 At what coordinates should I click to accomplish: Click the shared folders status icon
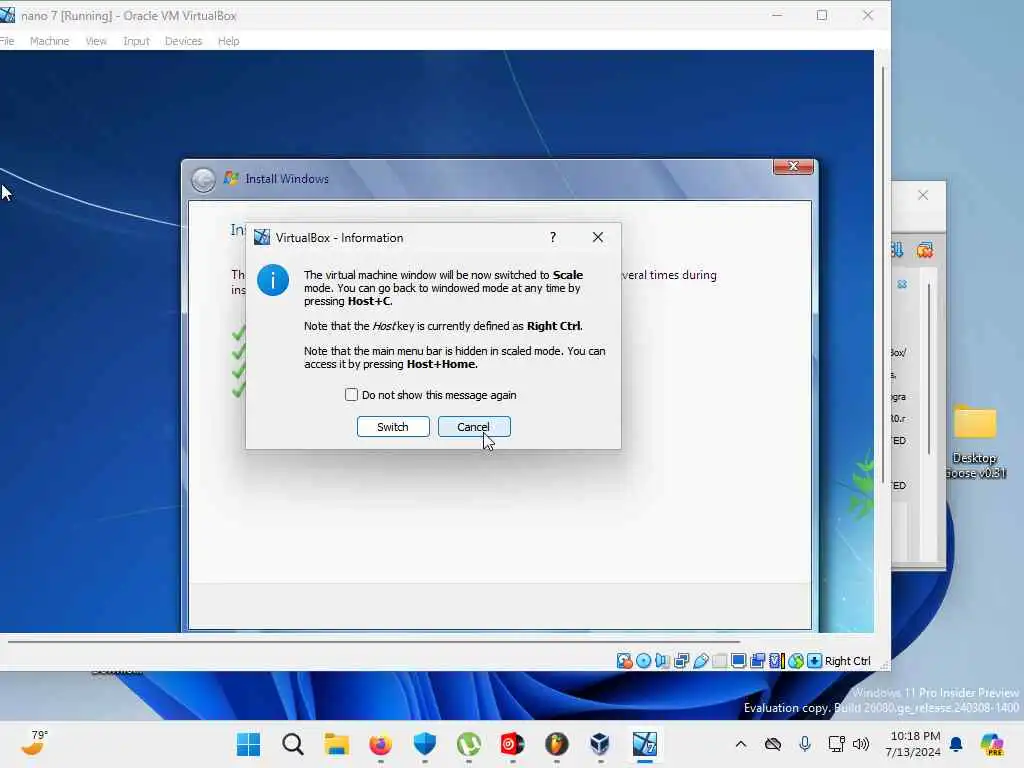coord(719,661)
